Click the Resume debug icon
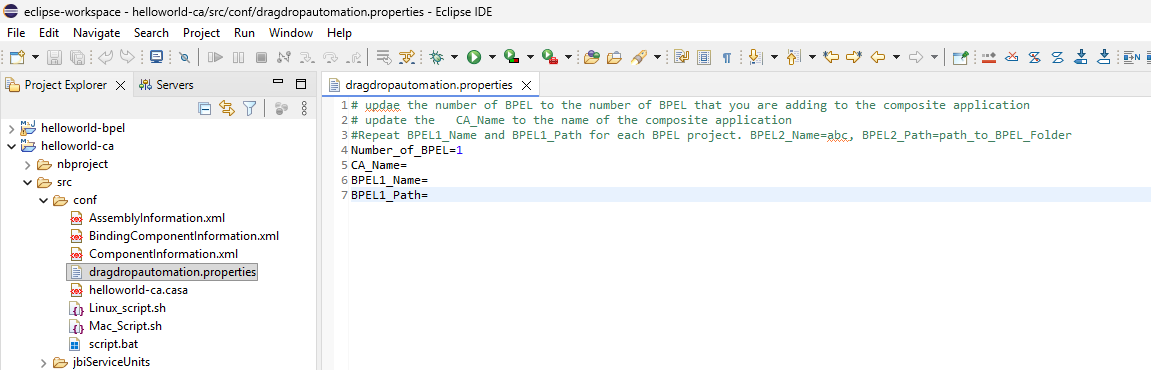Screen dimensions: 1151x370 tap(214, 57)
